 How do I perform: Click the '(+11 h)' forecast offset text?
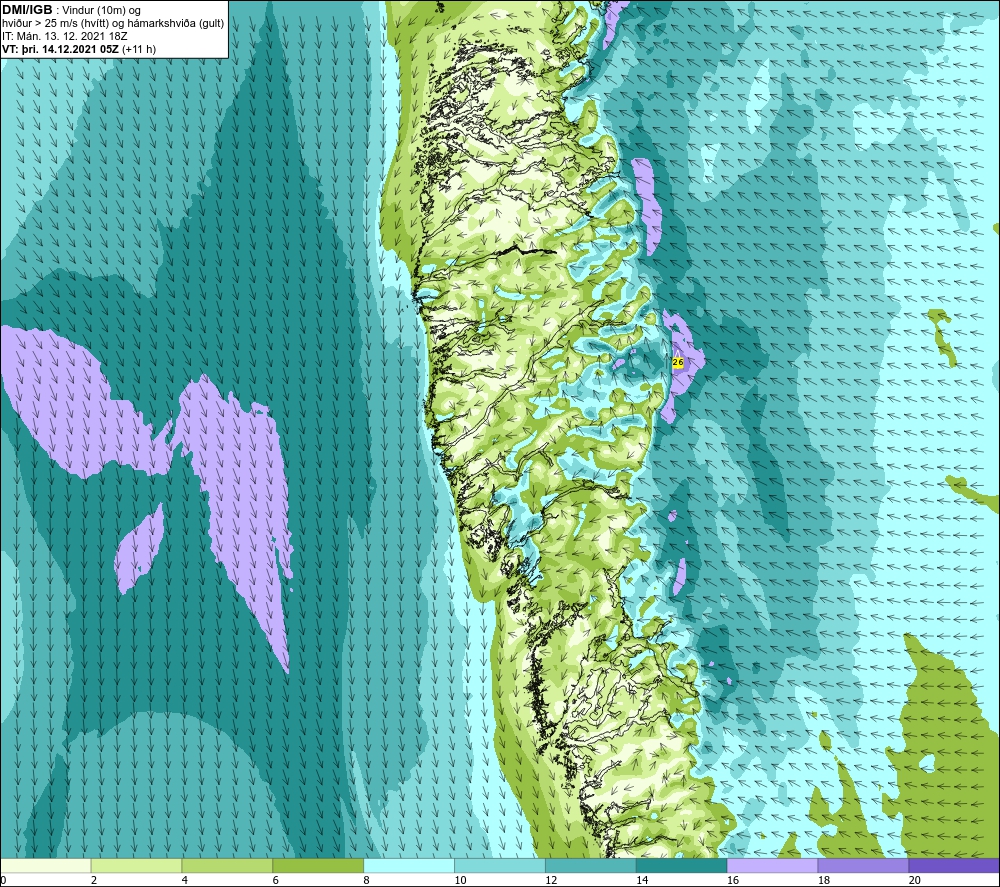(x=139, y=49)
